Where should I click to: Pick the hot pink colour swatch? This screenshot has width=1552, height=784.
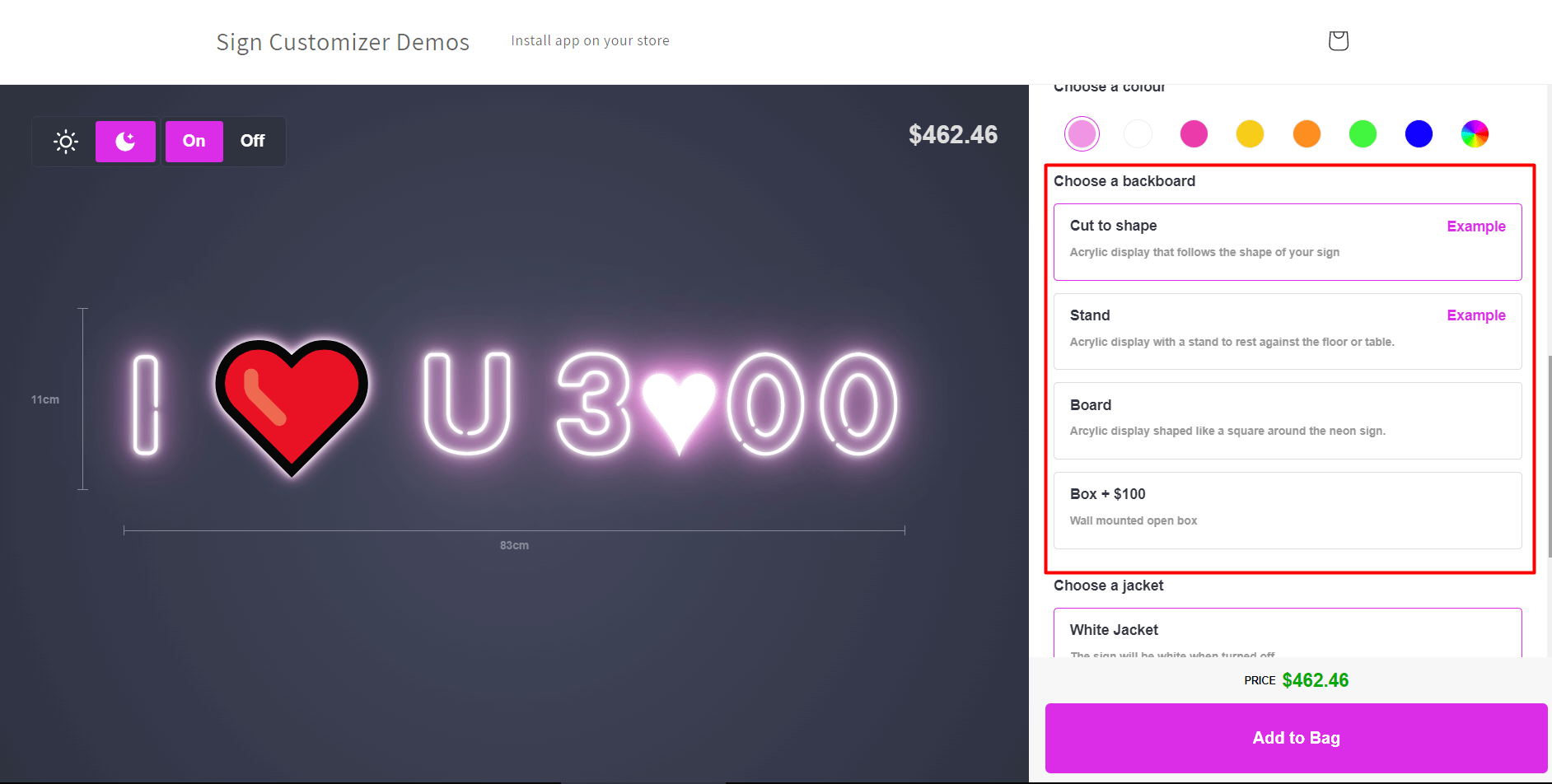tap(1194, 133)
